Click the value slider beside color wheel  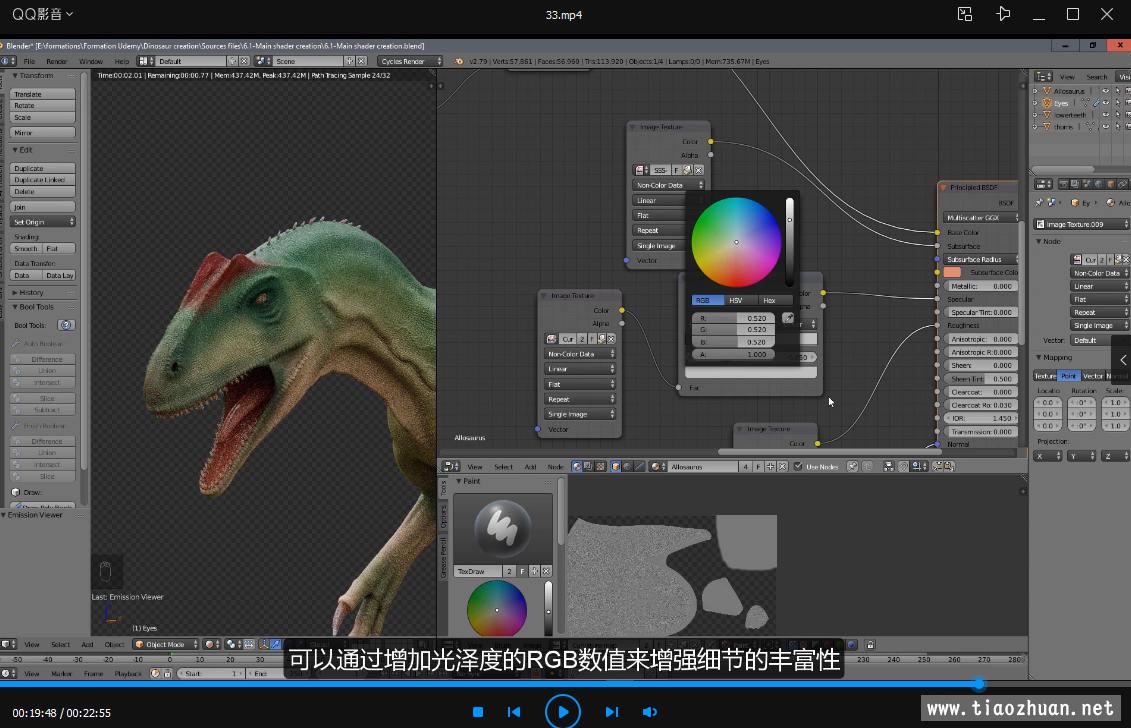(x=789, y=242)
